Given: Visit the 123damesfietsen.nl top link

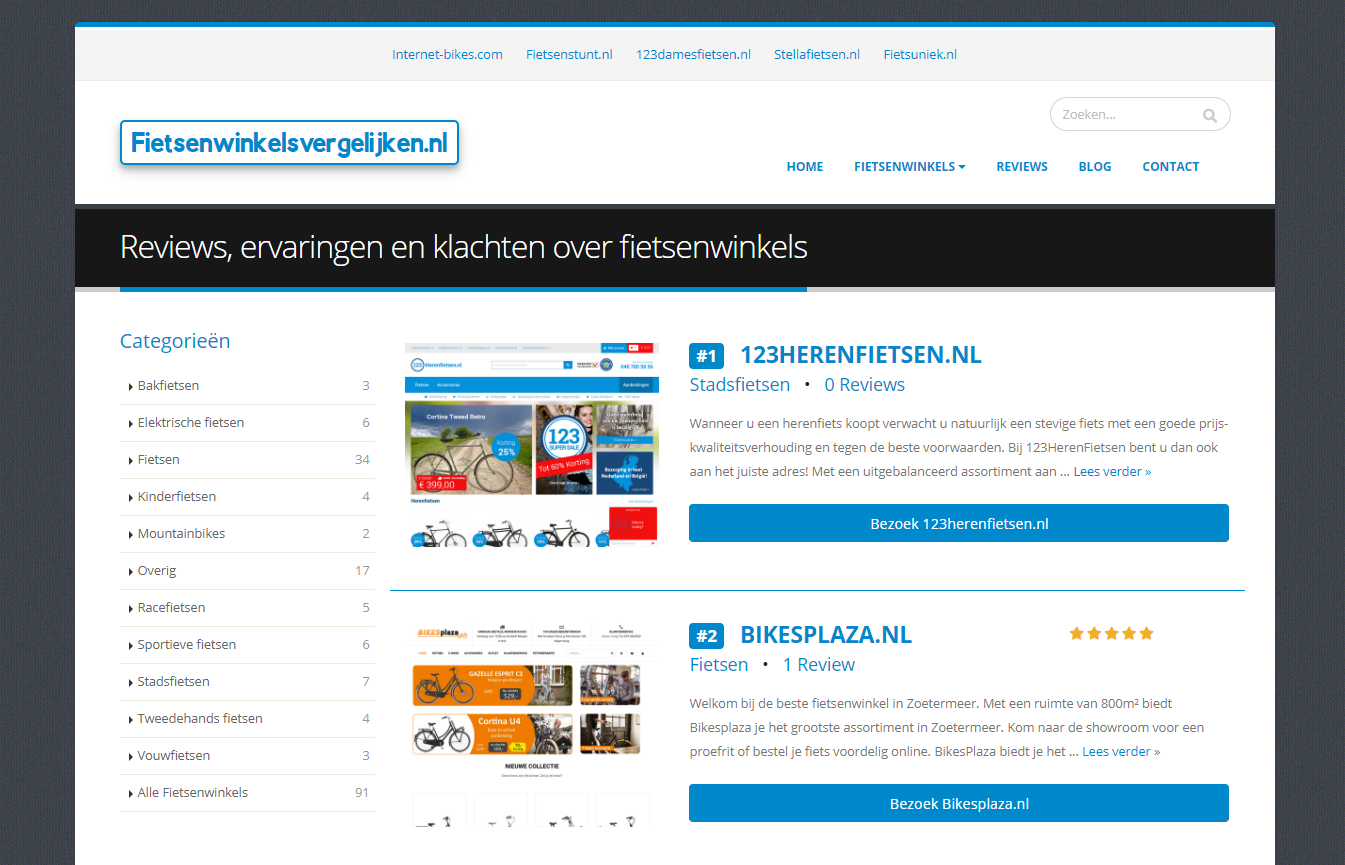Looking at the screenshot, I should coord(693,54).
